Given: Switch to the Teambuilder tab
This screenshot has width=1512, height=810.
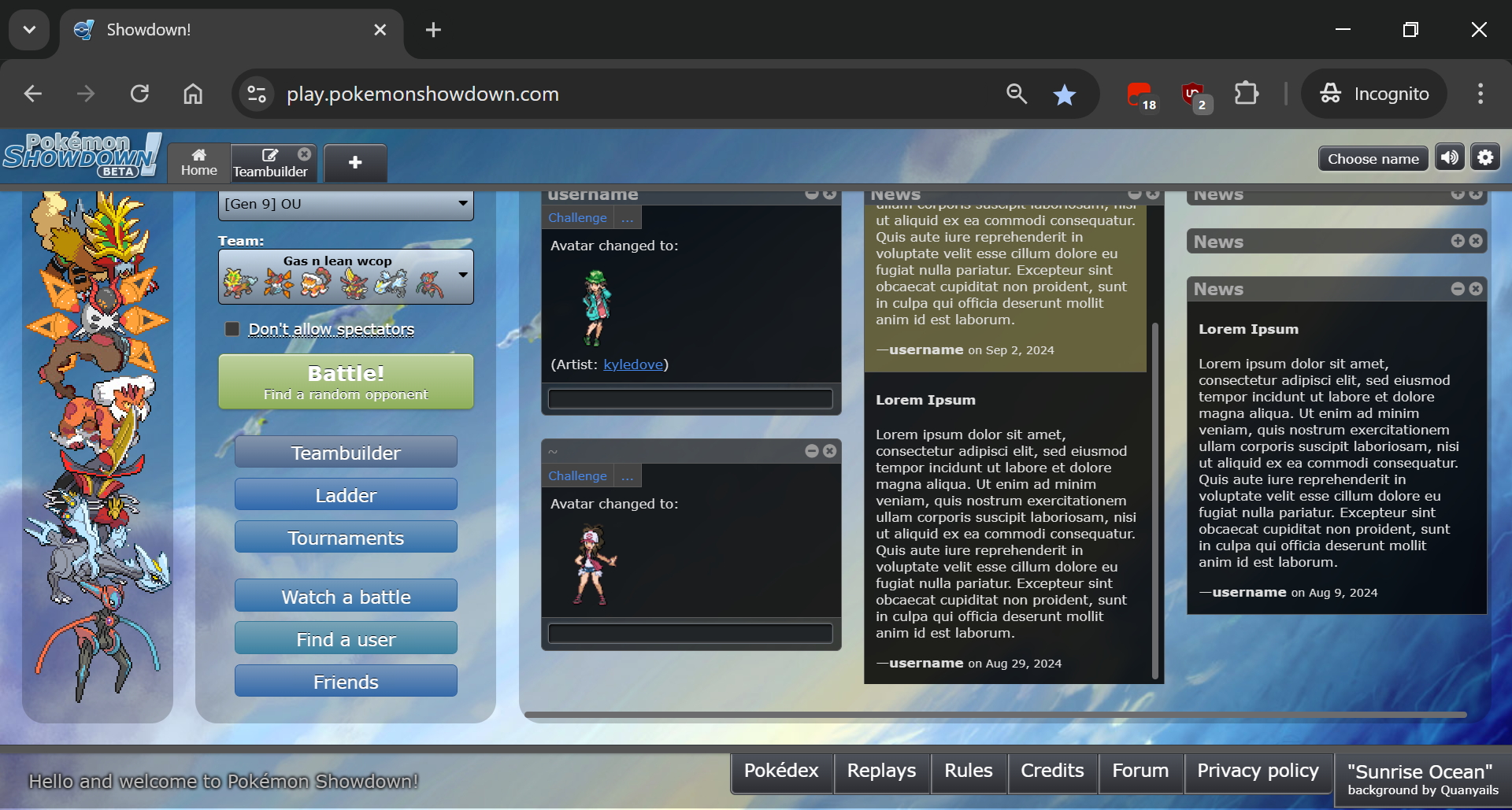Looking at the screenshot, I should pyautogui.click(x=270, y=163).
